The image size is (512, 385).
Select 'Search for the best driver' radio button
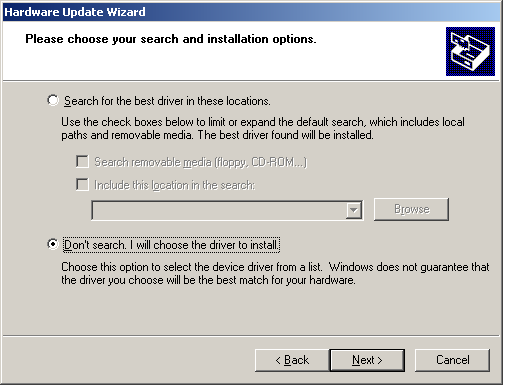point(53,100)
